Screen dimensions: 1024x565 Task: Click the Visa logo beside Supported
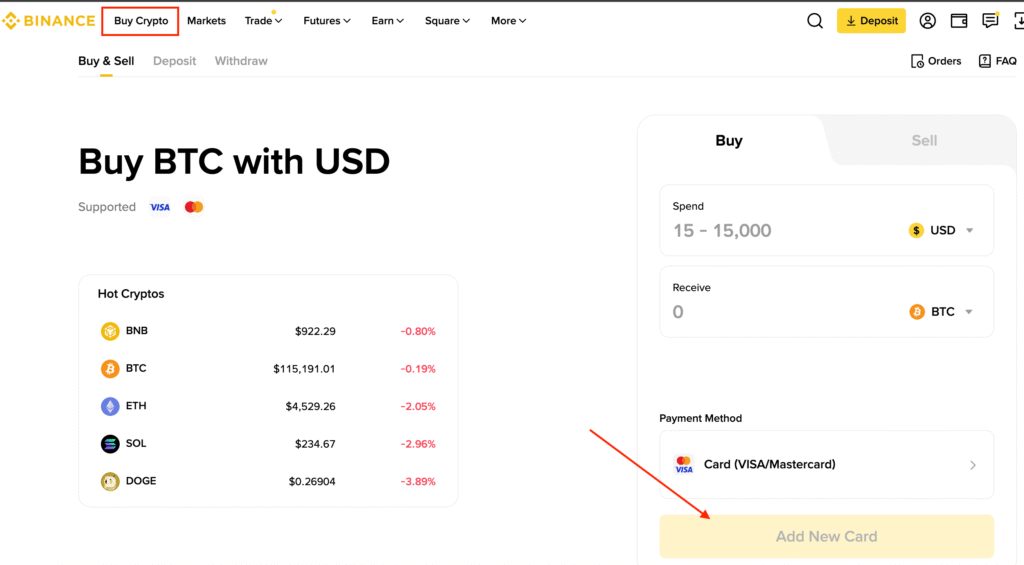(x=160, y=207)
